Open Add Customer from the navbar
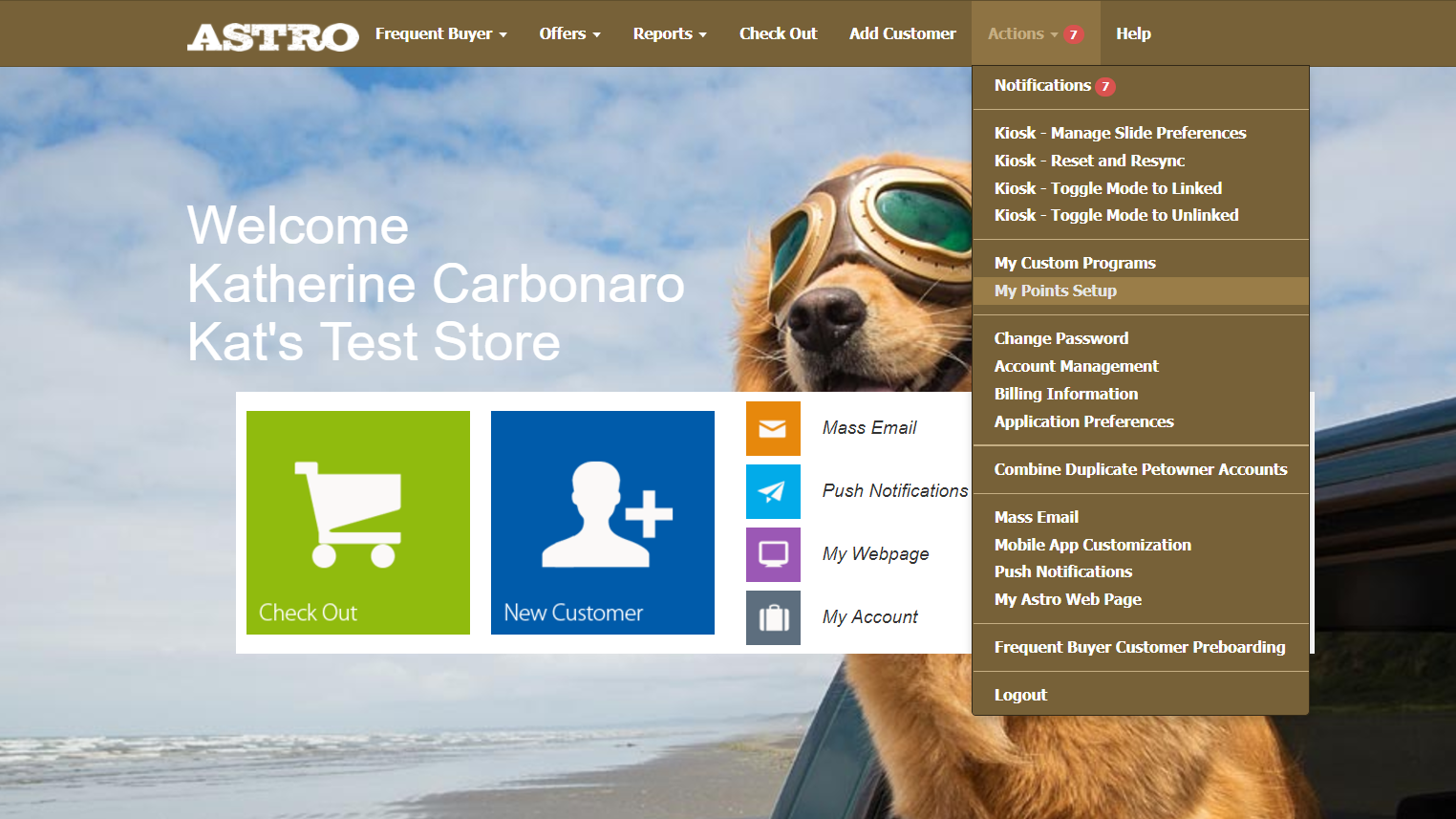The width and height of the screenshot is (1456, 819). (x=903, y=33)
